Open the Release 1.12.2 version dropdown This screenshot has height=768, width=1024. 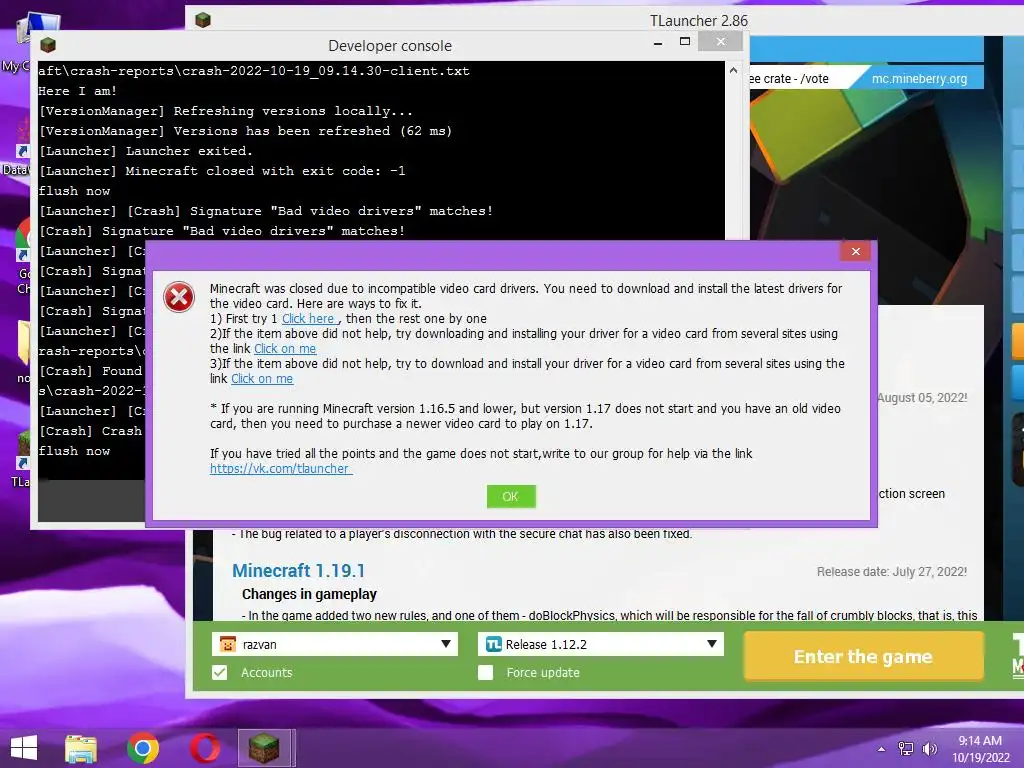point(601,644)
